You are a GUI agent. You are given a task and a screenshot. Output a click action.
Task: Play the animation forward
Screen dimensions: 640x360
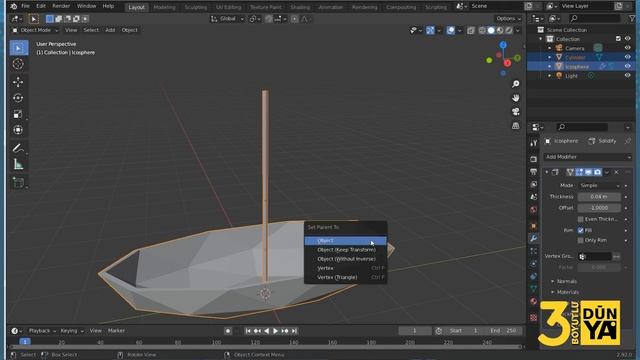coord(276,331)
